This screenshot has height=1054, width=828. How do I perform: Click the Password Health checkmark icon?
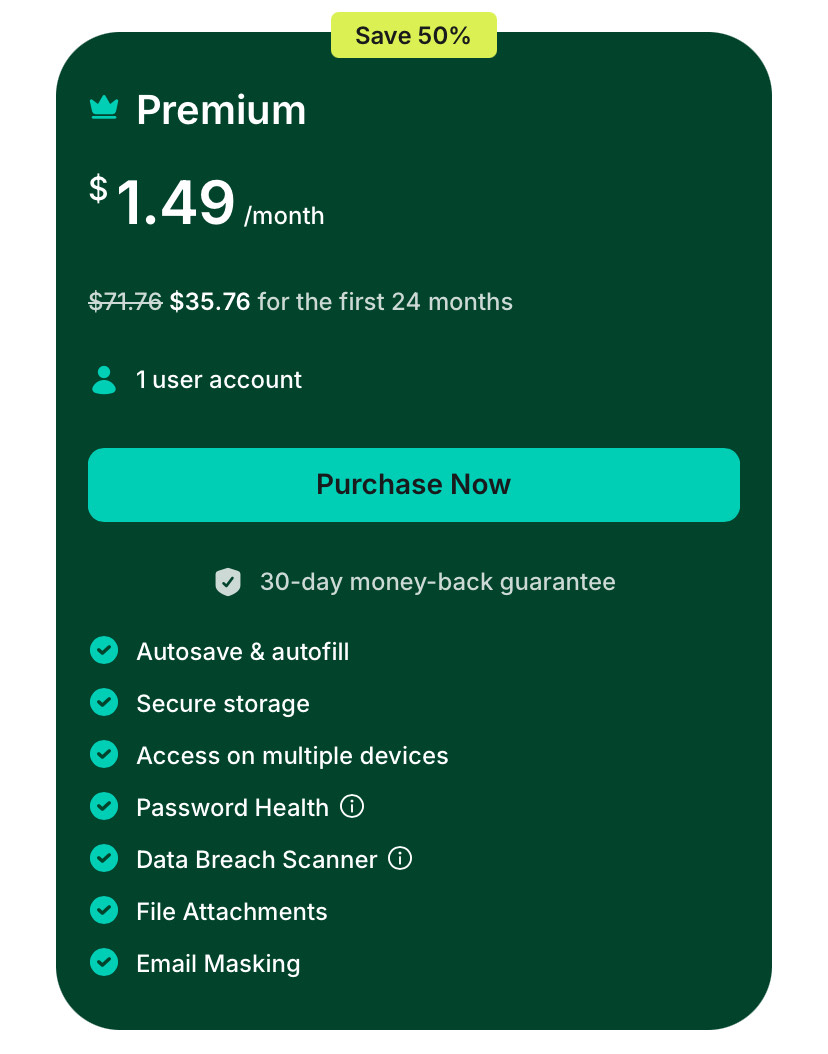[x=104, y=806]
